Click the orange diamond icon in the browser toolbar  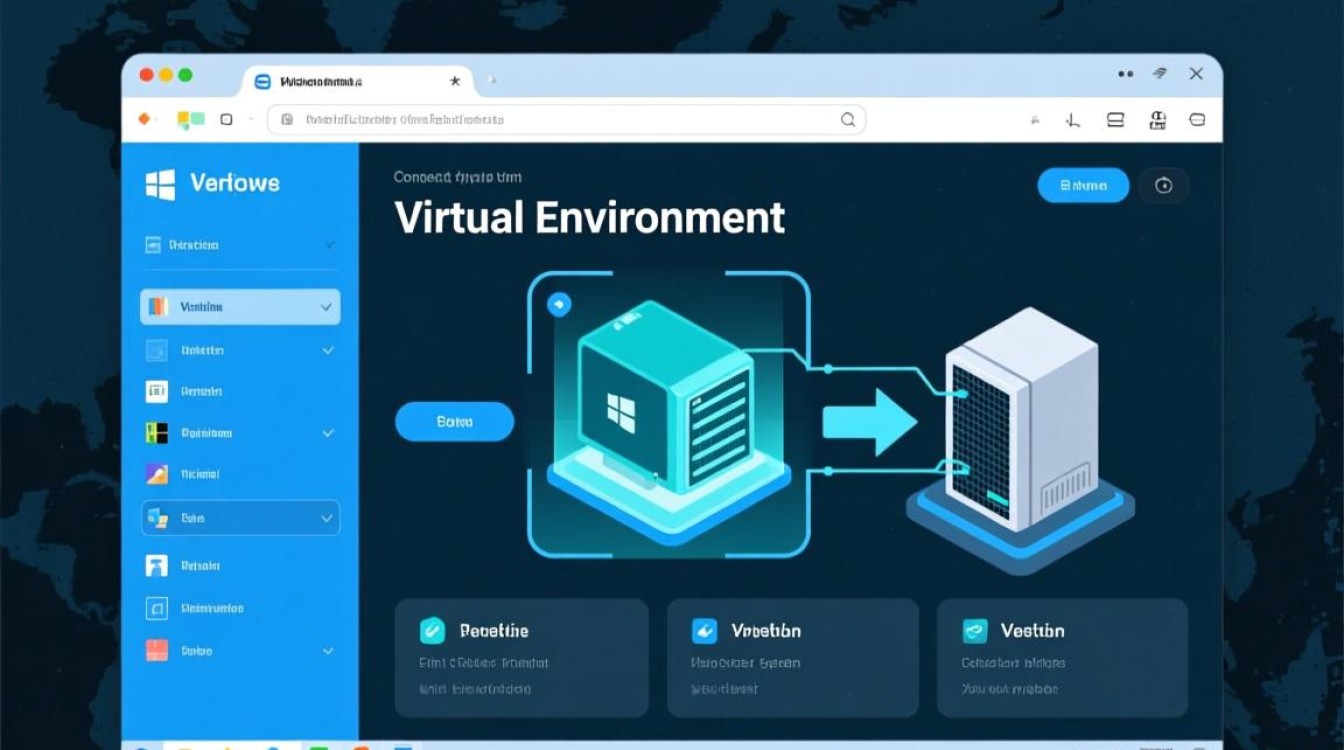tap(144, 119)
